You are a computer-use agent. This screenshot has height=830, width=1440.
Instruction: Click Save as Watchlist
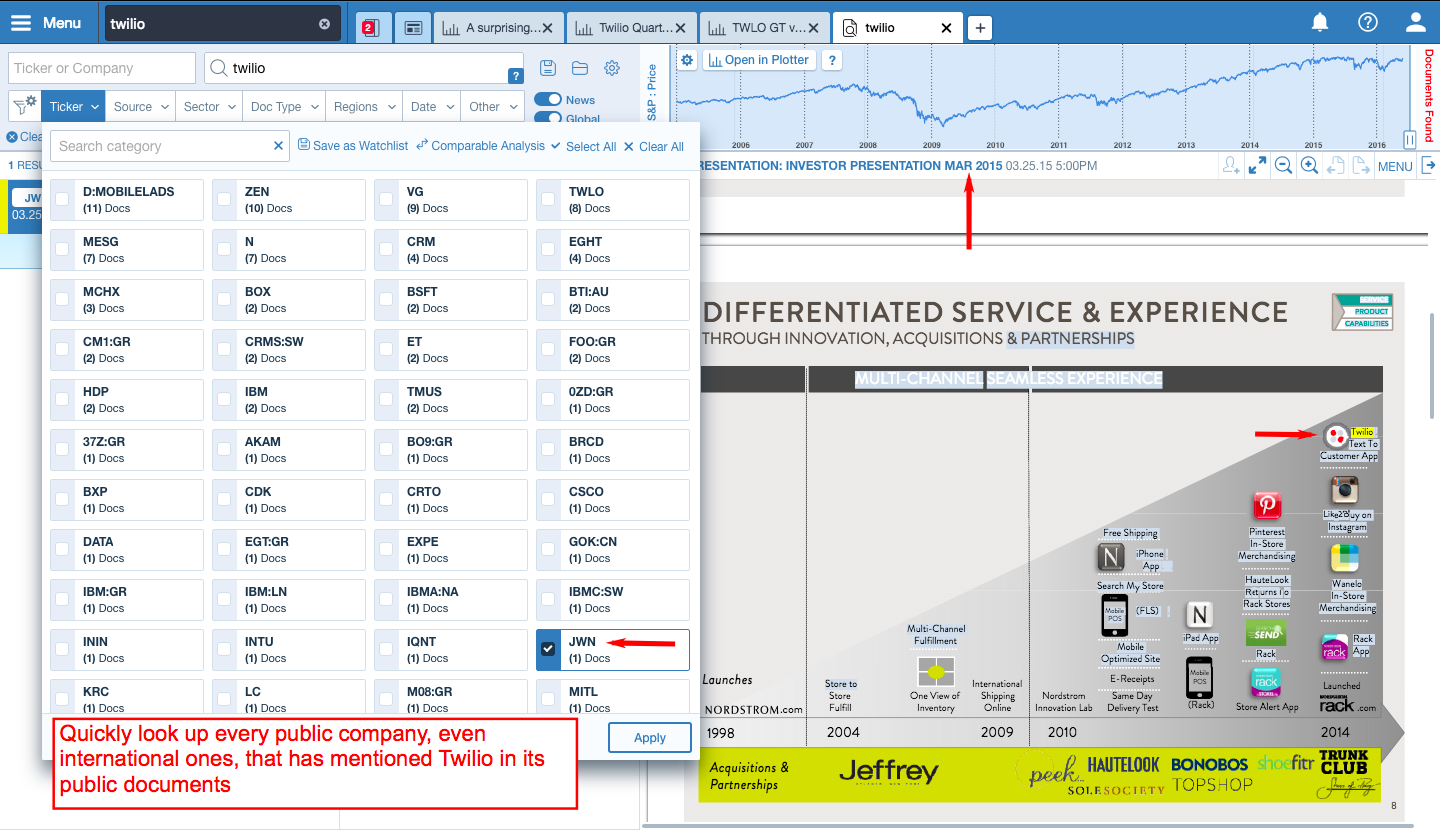[x=353, y=146]
